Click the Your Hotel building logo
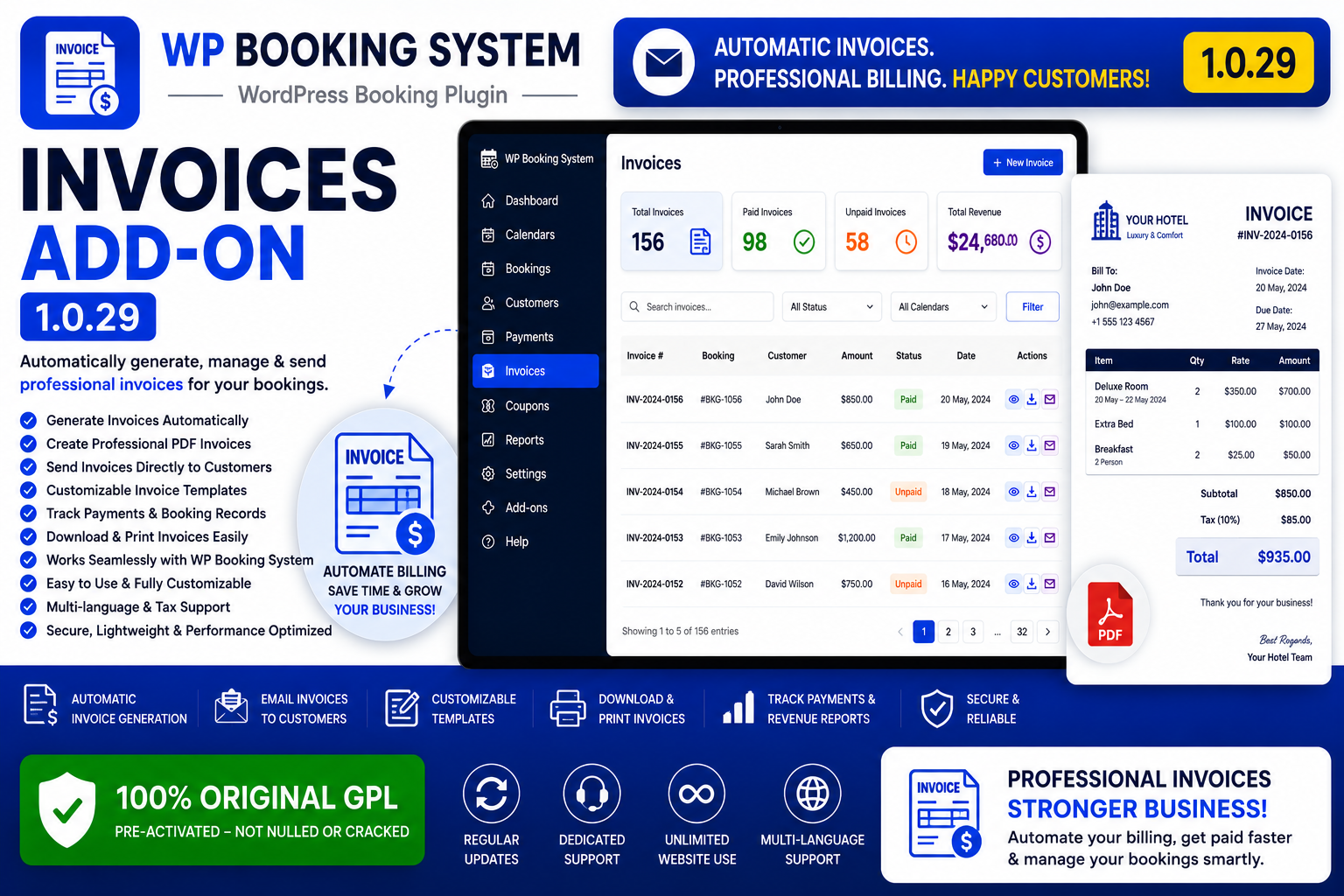 1106,220
